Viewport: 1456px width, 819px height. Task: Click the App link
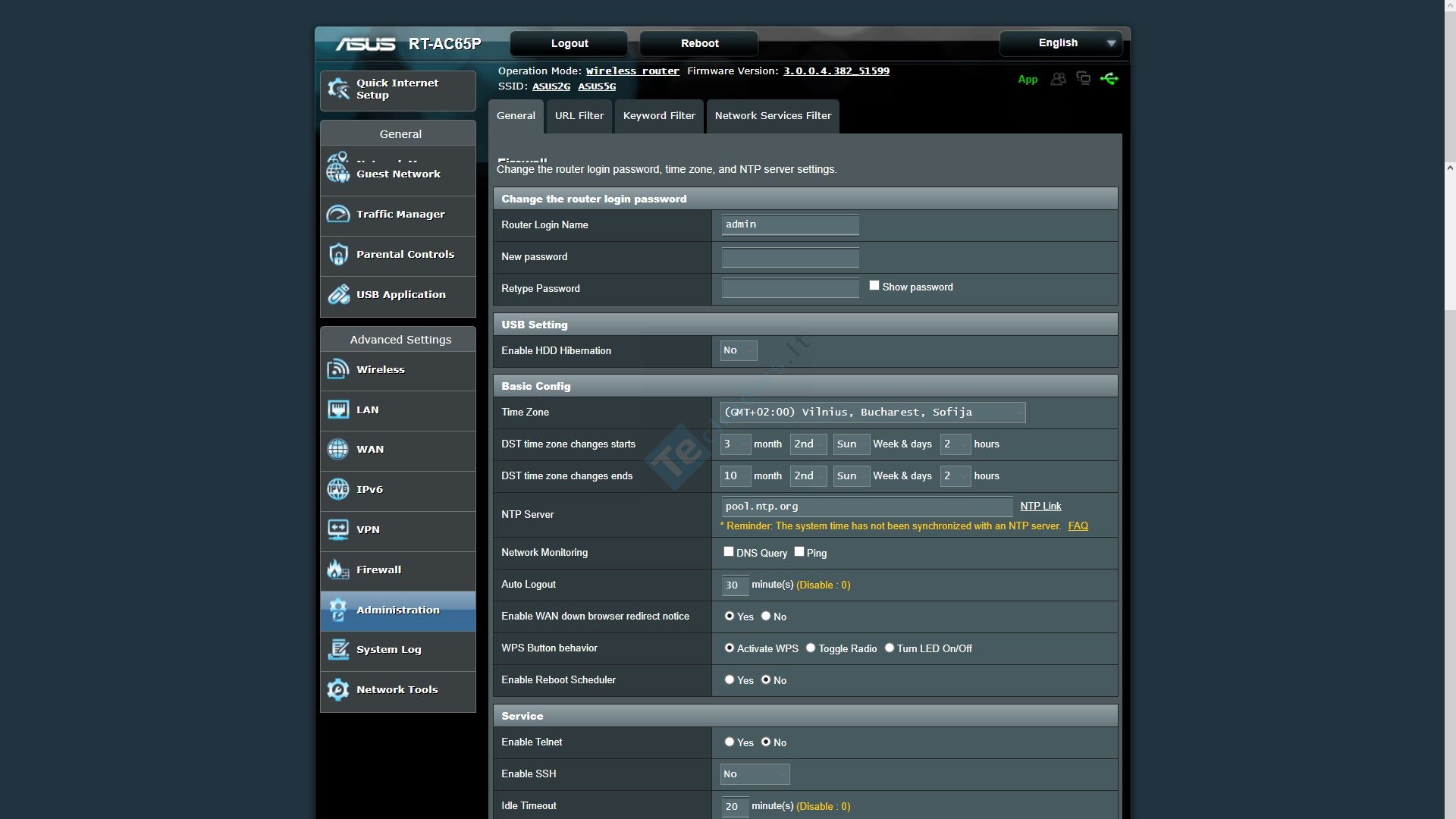point(1028,79)
